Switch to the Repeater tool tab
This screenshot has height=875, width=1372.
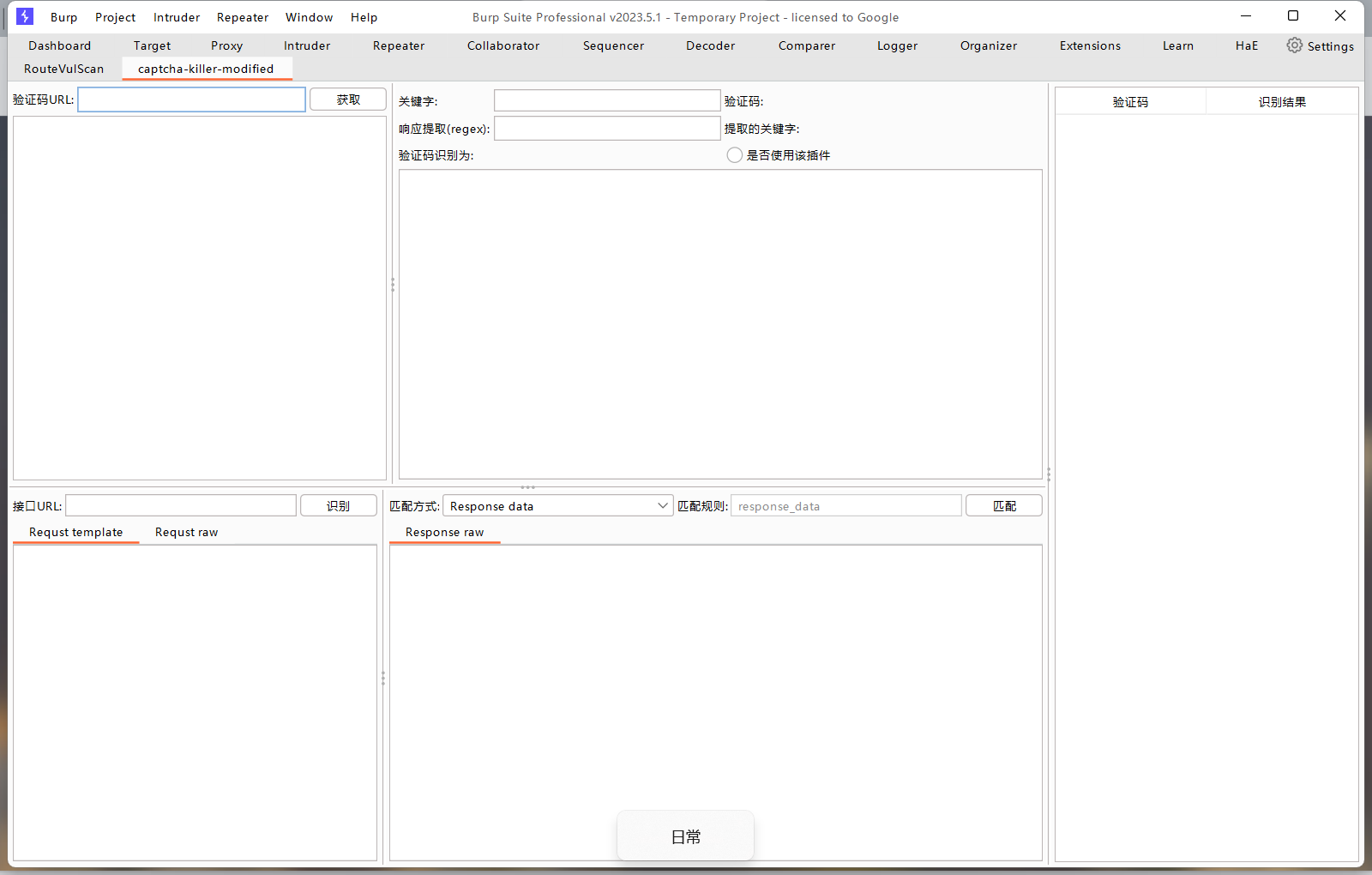[x=399, y=45]
